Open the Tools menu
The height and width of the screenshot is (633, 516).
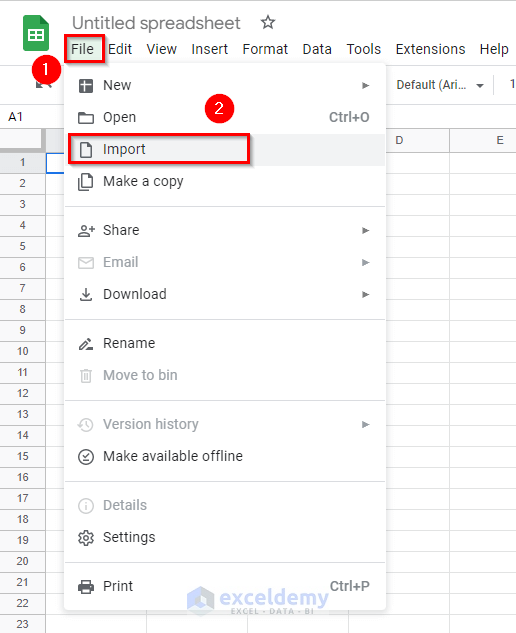point(363,49)
